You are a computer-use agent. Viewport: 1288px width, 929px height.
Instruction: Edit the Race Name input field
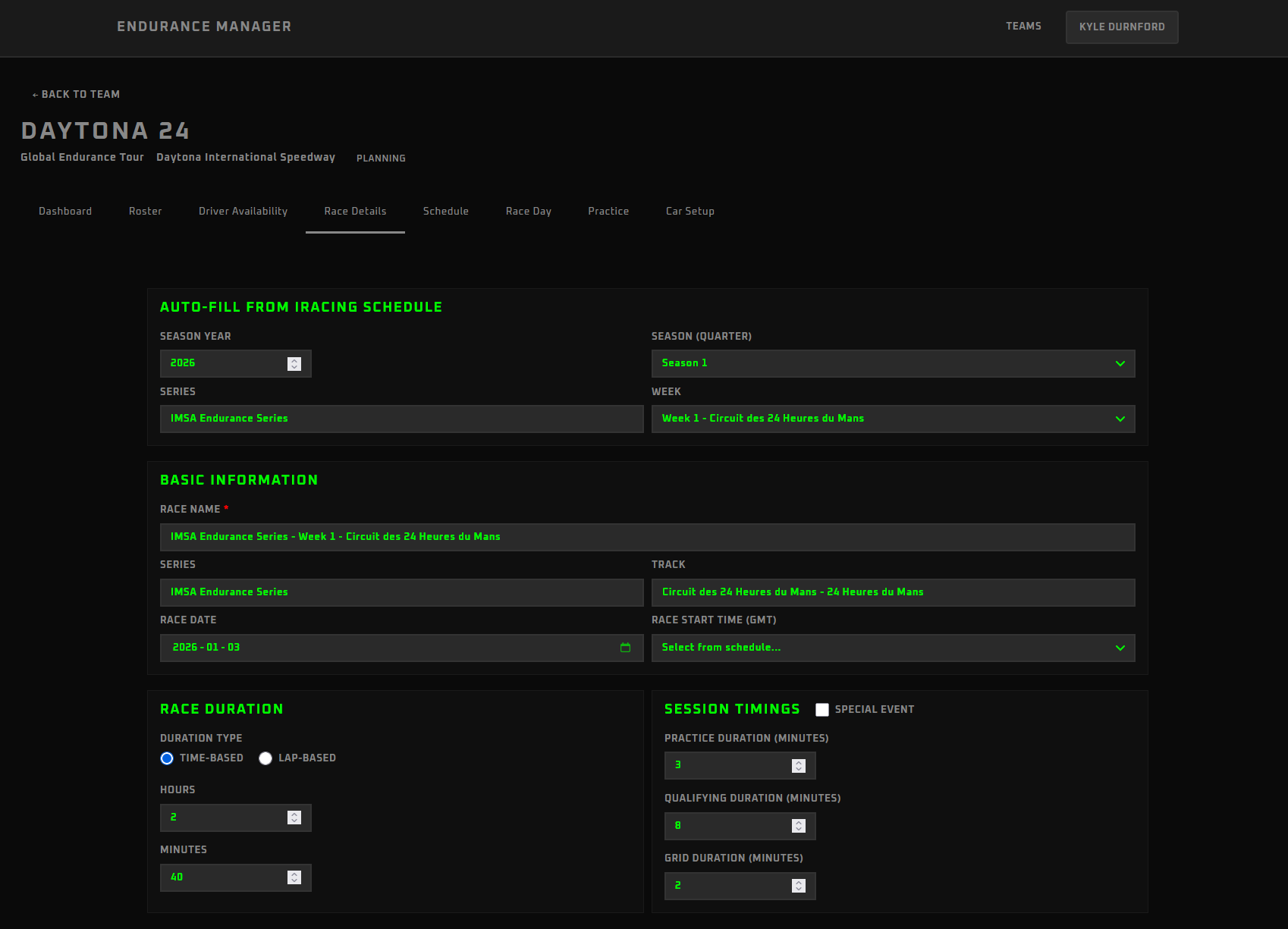point(646,537)
